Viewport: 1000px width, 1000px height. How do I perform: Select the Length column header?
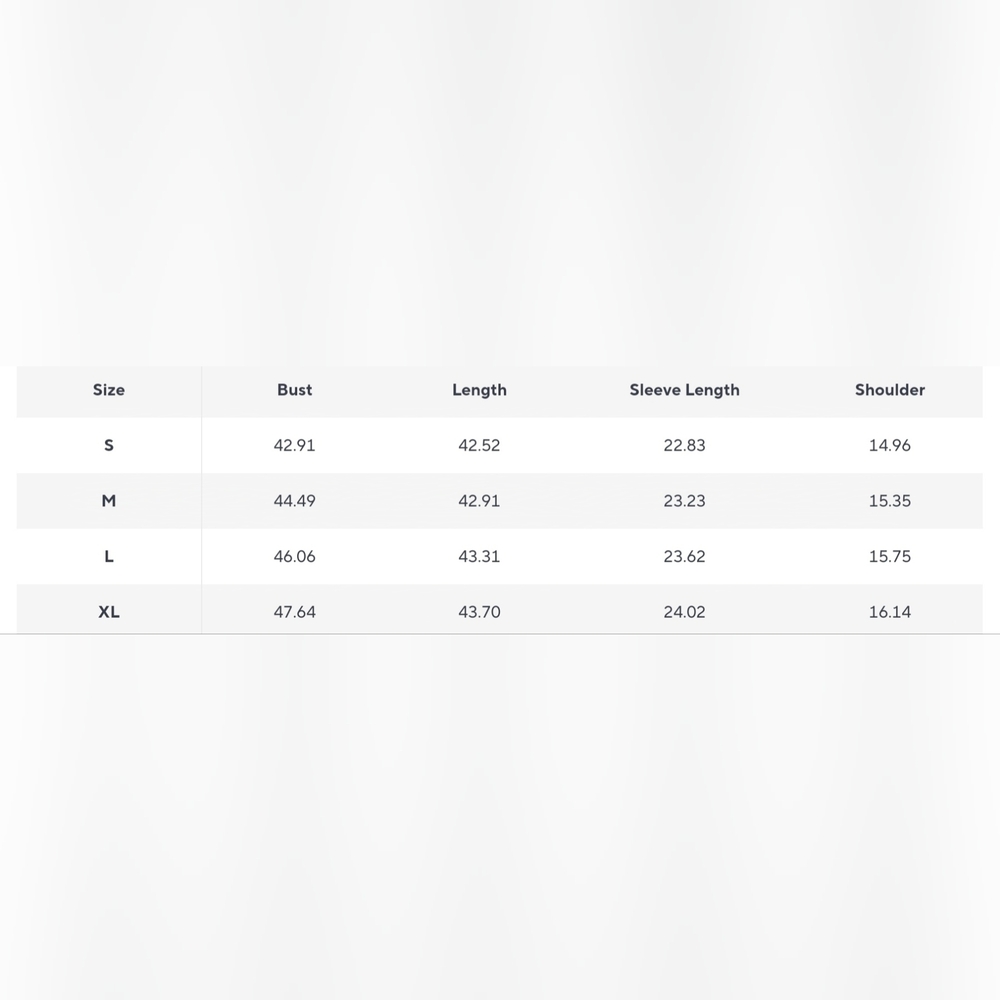pyautogui.click(x=479, y=390)
